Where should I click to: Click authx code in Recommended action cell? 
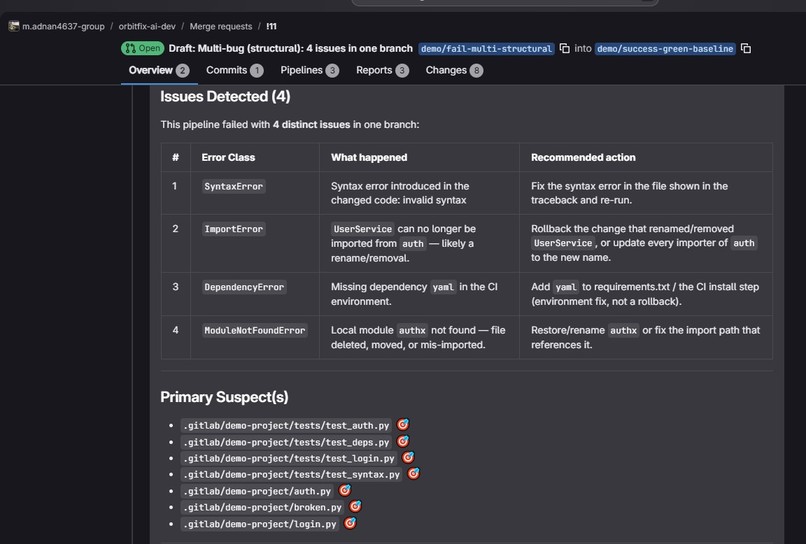coord(624,331)
